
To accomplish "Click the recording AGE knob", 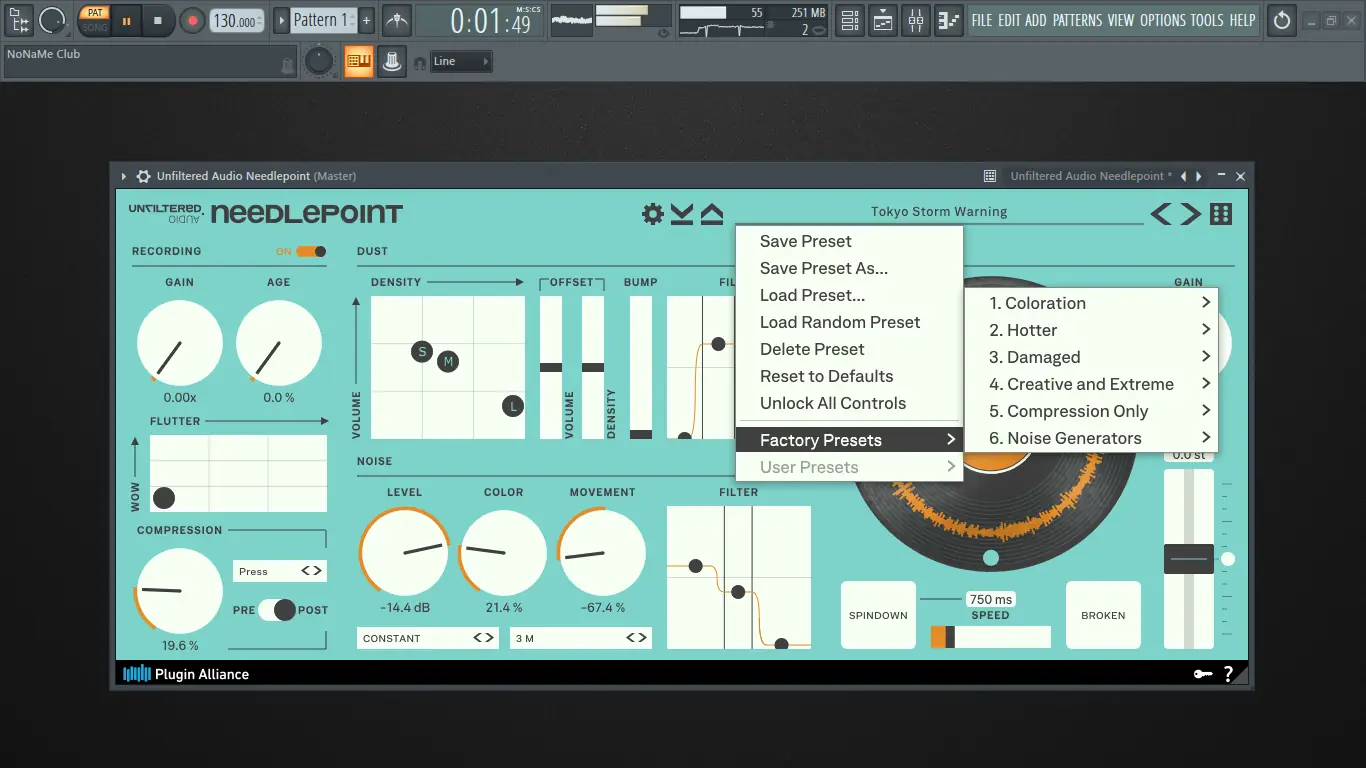I will pyautogui.click(x=279, y=344).
